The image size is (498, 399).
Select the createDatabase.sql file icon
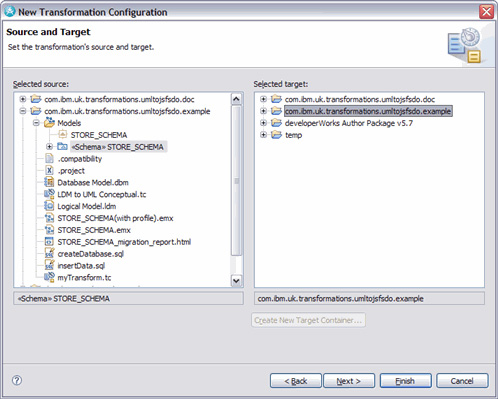(x=49, y=254)
